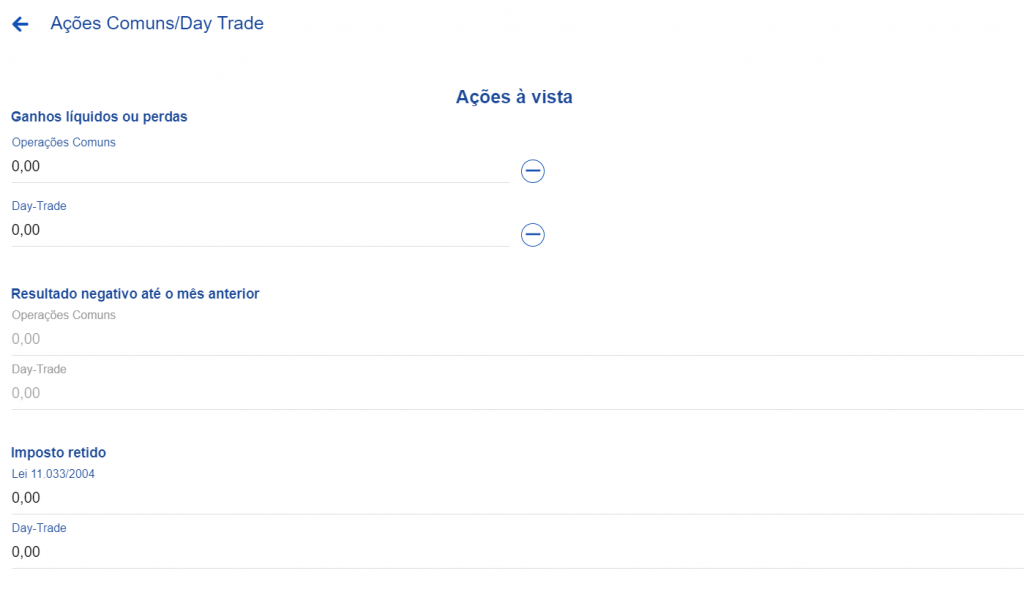Click Resultado negativo até o mês anterior heading

[x=135, y=294]
